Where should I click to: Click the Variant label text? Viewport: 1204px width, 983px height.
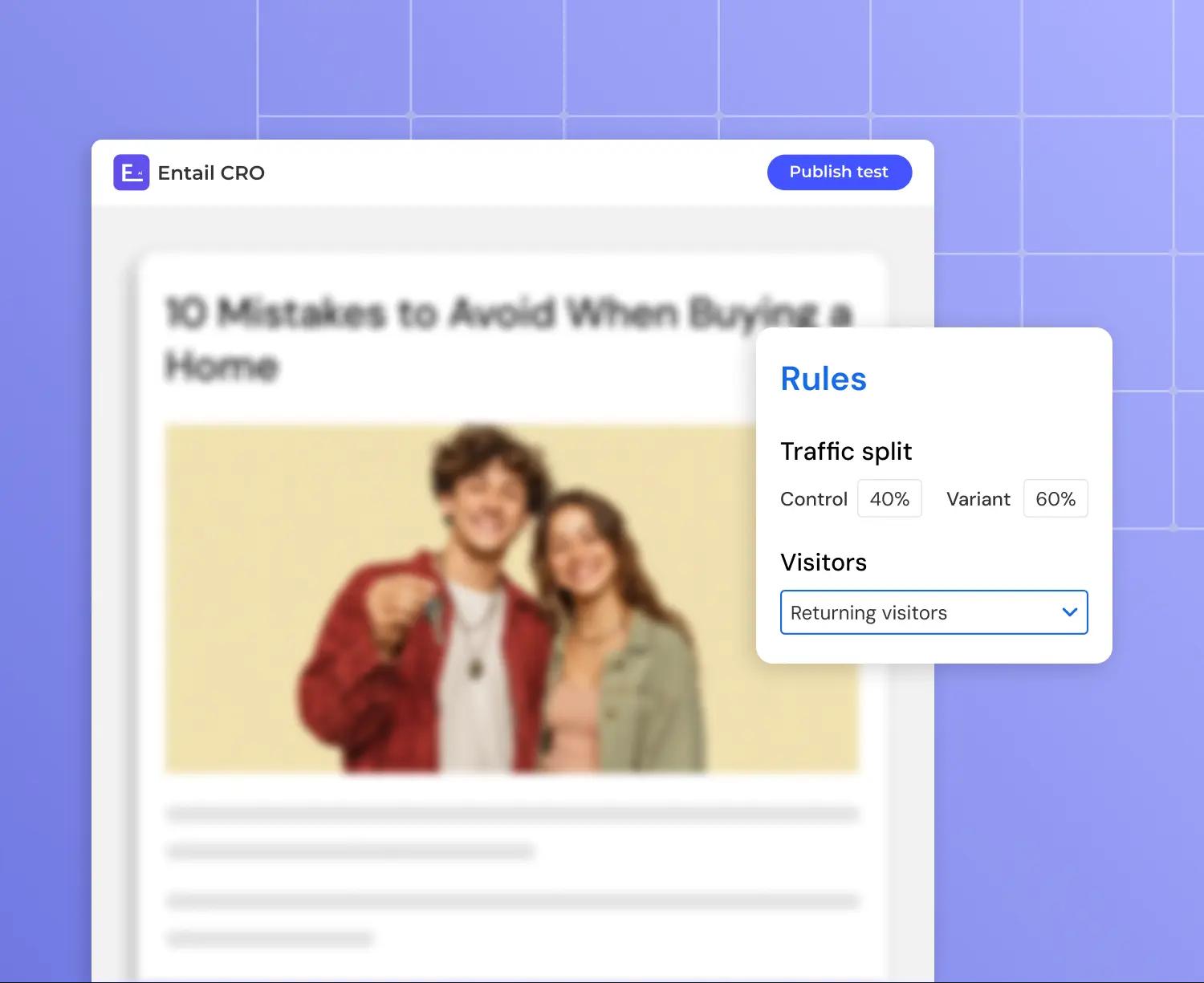coord(978,499)
